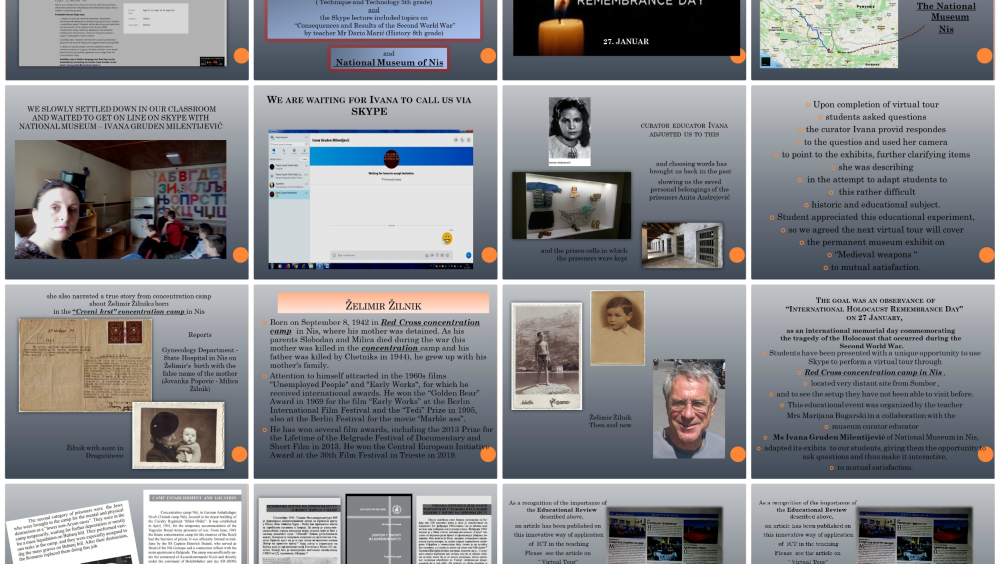Click 'The National Museum Nis' link beside the map
Image resolution: width=1000 pixels, height=564 pixels.
coord(946,18)
